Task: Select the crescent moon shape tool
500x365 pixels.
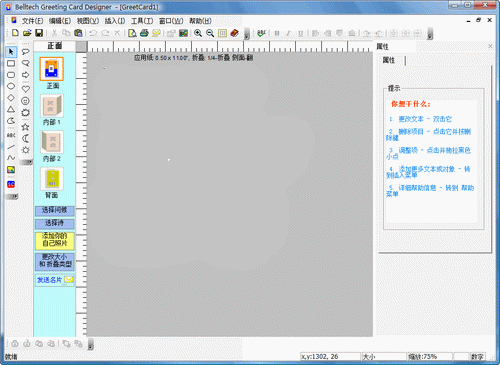Action: 25,139
